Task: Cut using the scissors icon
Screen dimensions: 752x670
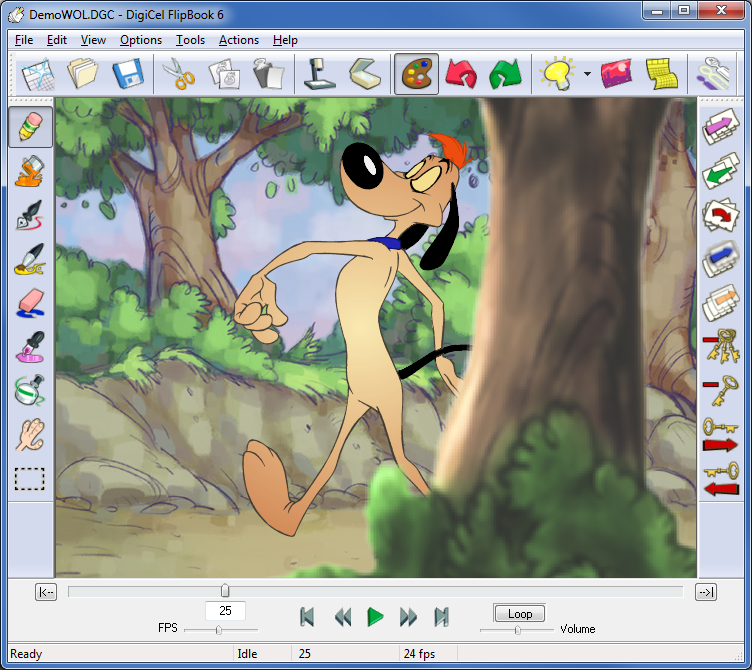Action: pos(179,74)
